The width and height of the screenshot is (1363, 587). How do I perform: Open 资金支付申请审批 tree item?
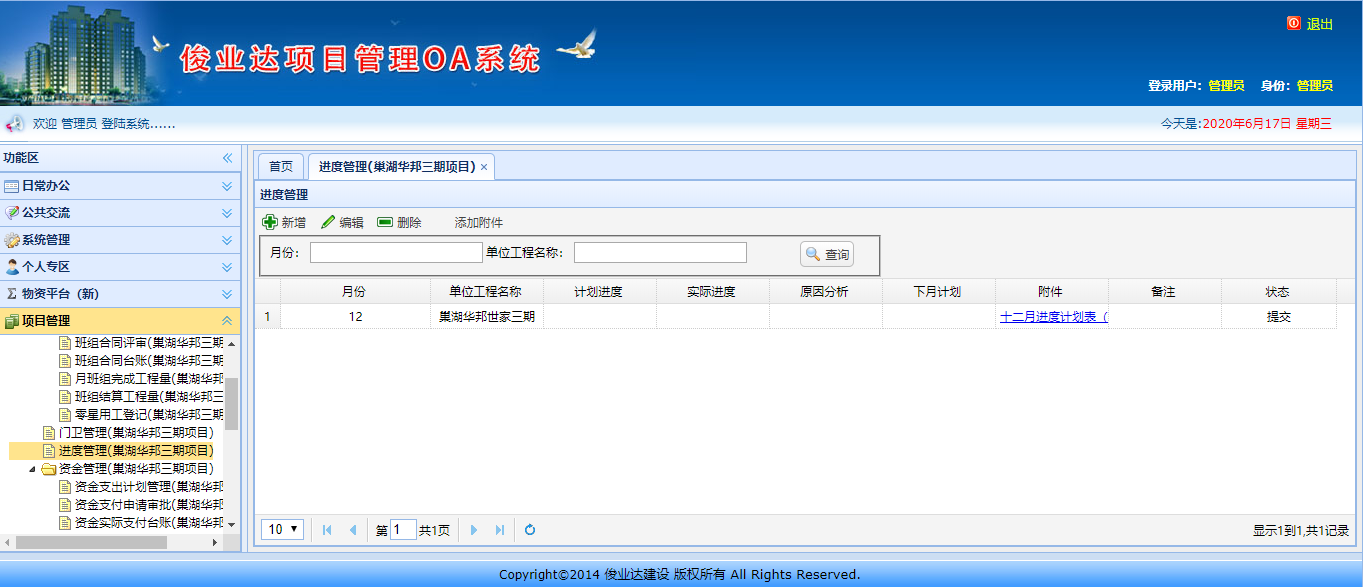point(149,504)
